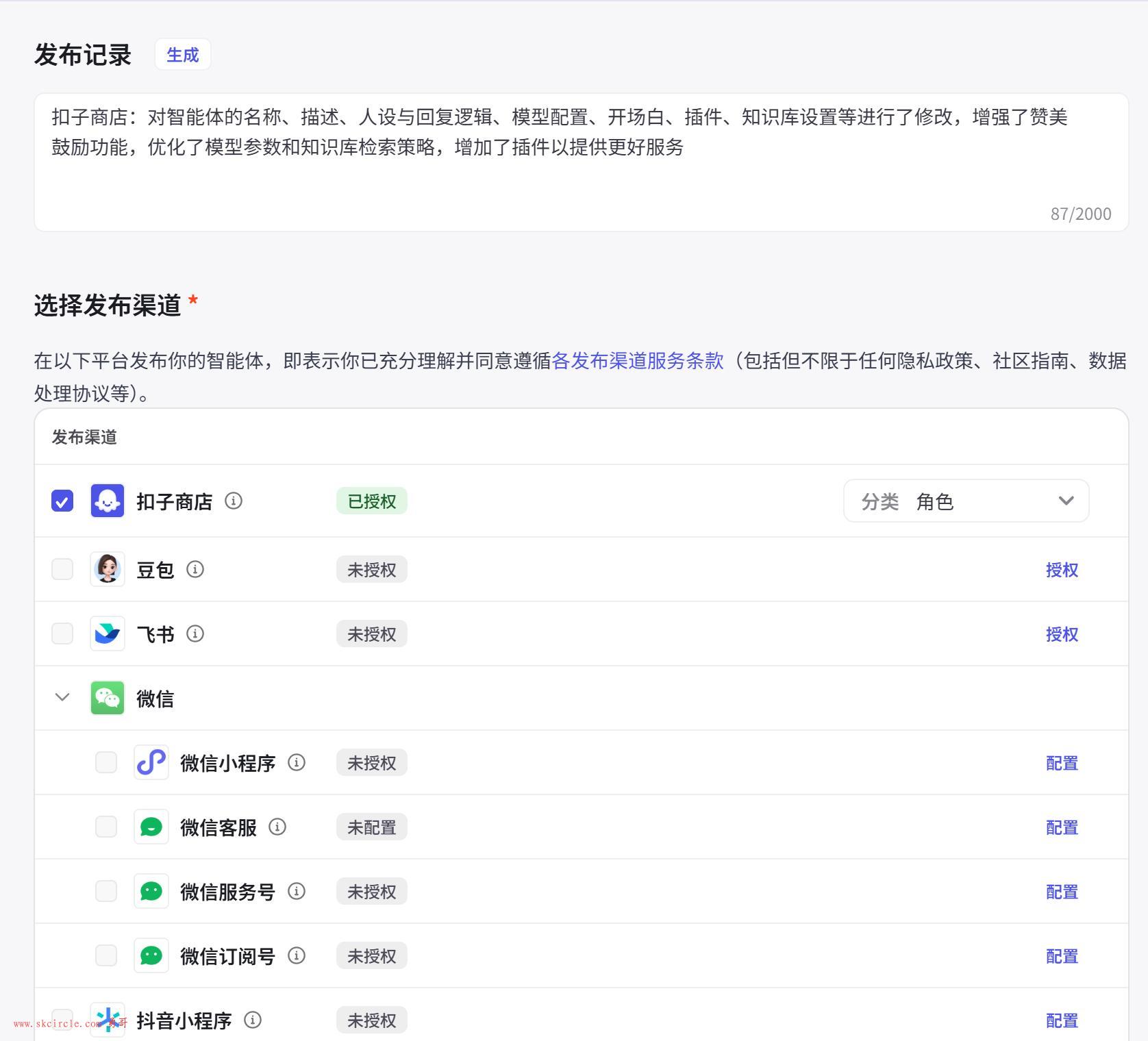Select the 微信订阅号 checkbox

pos(106,955)
